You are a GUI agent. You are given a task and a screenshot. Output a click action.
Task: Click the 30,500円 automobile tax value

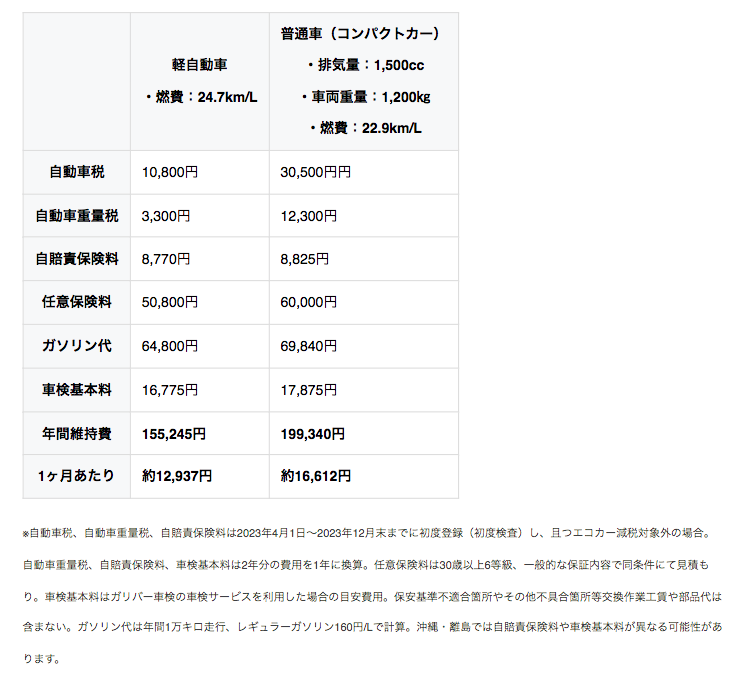click(x=316, y=172)
